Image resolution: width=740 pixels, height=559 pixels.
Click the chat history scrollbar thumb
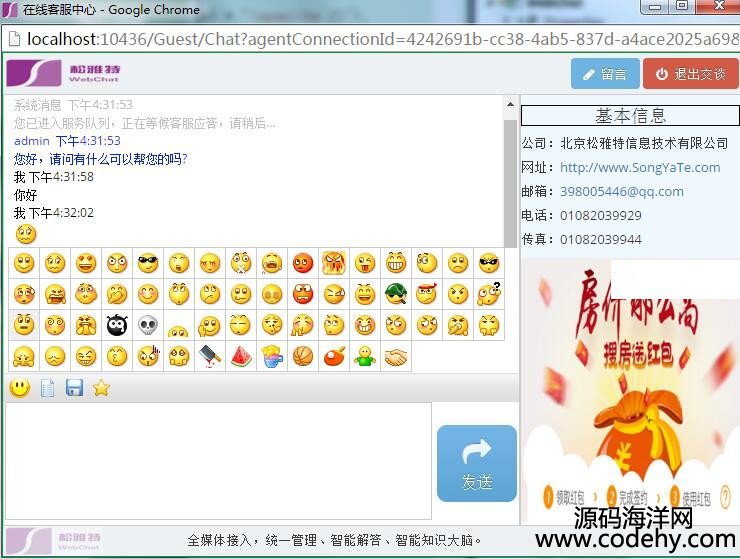pos(510,183)
